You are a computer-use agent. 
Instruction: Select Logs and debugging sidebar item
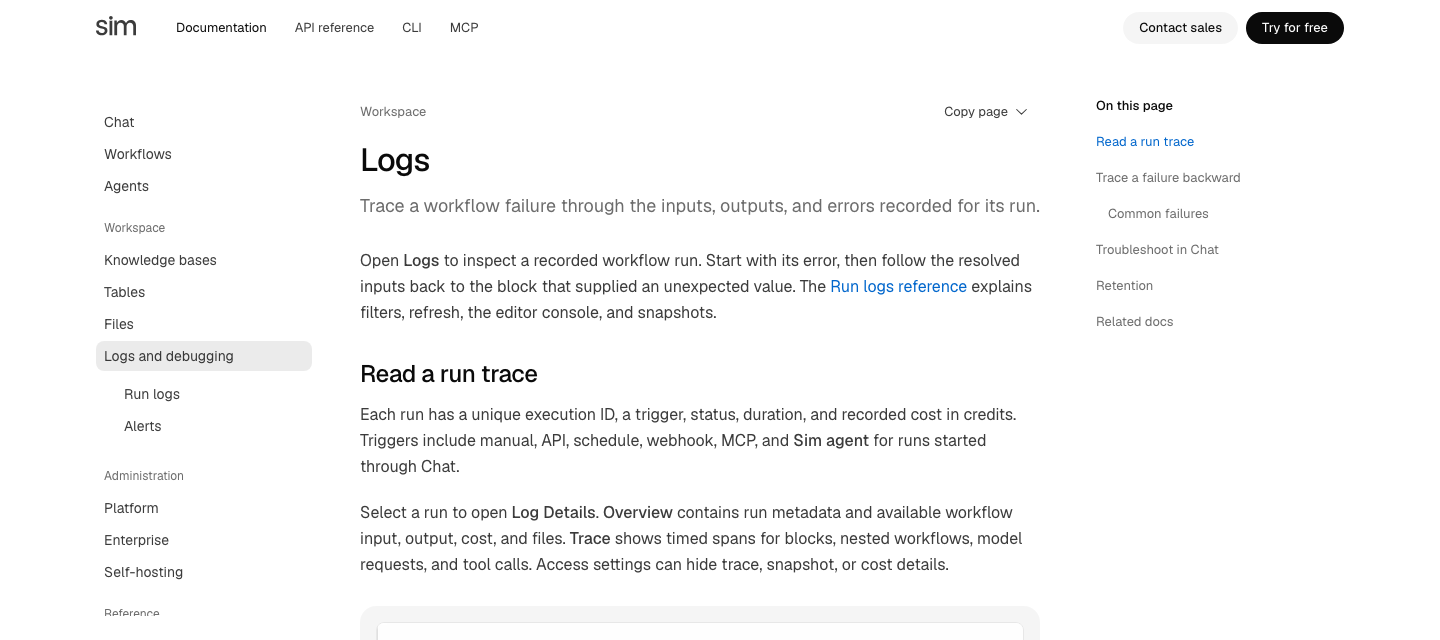(x=204, y=356)
